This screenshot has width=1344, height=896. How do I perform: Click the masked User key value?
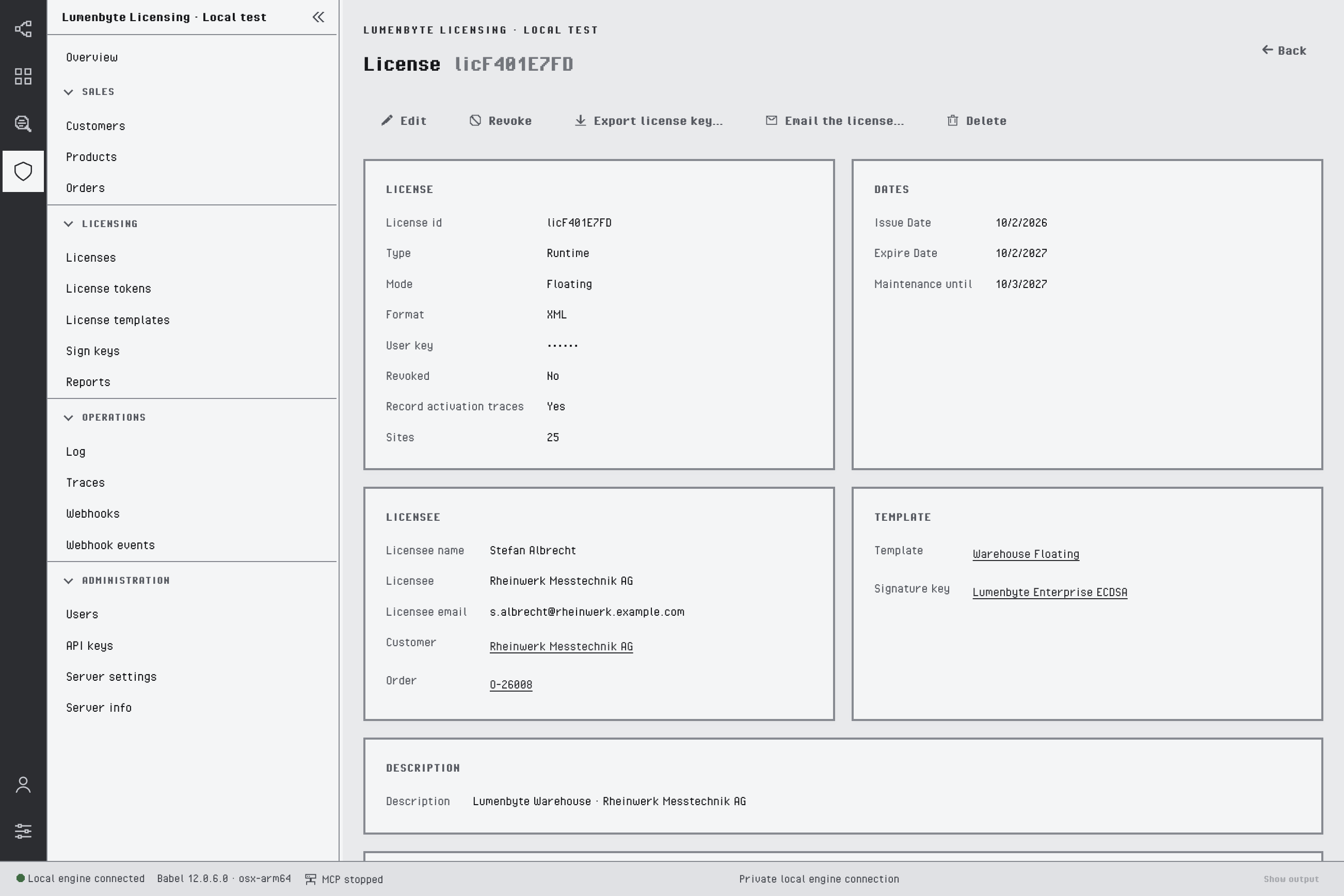562,345
